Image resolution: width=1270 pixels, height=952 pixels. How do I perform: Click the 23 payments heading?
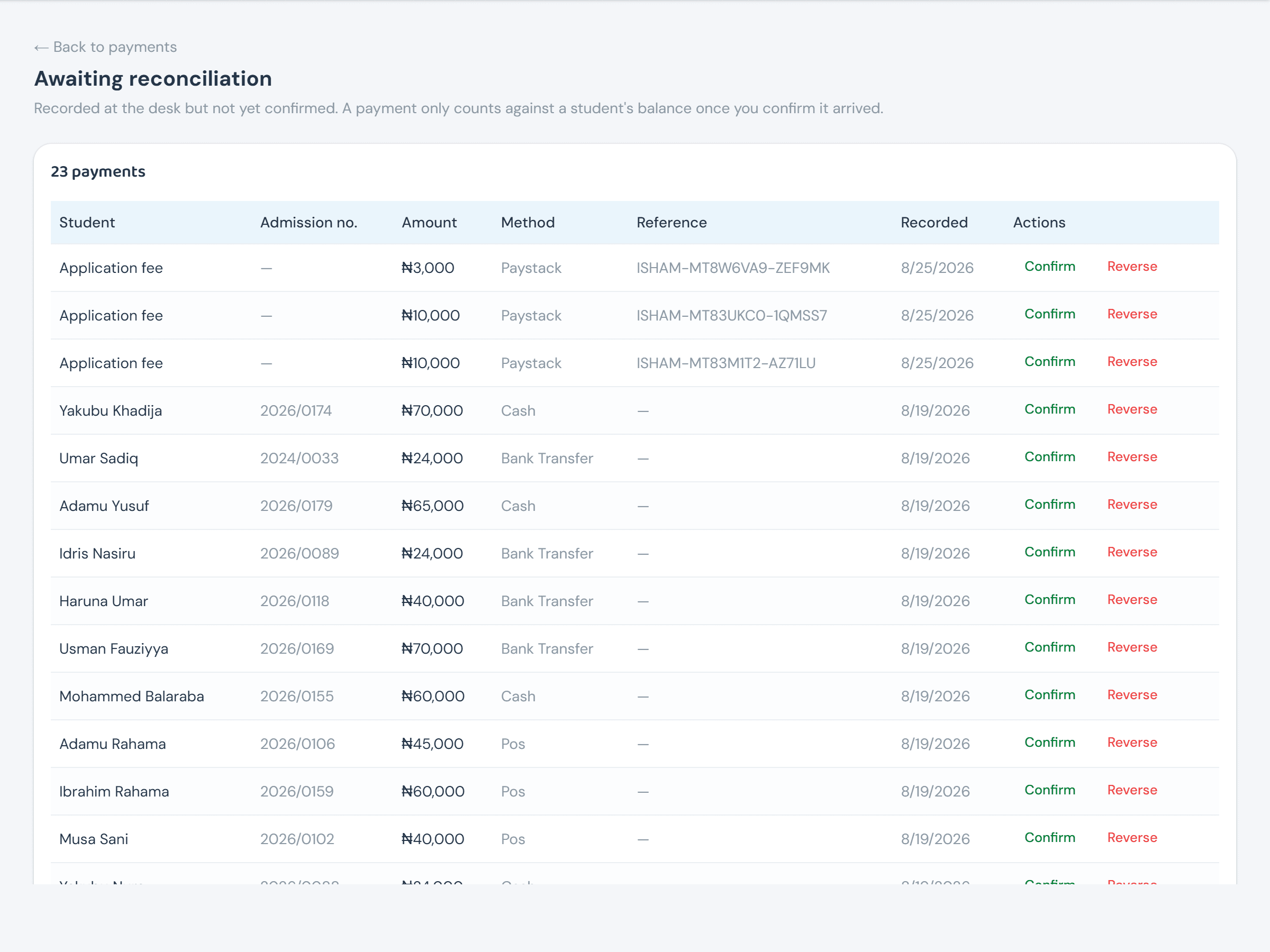coord(98,171)
